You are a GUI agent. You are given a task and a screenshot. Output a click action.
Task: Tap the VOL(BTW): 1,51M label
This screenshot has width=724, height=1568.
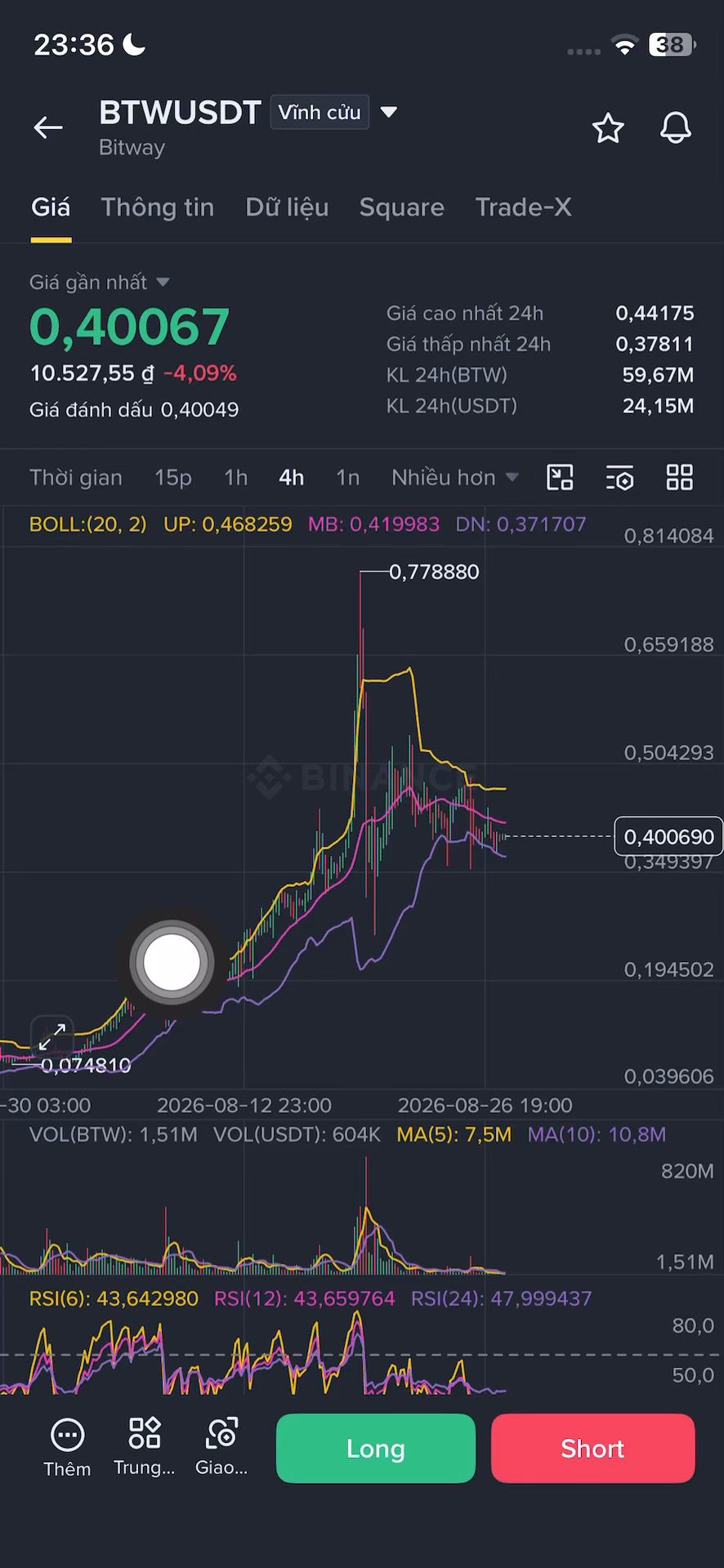[x=114, y=1134]
